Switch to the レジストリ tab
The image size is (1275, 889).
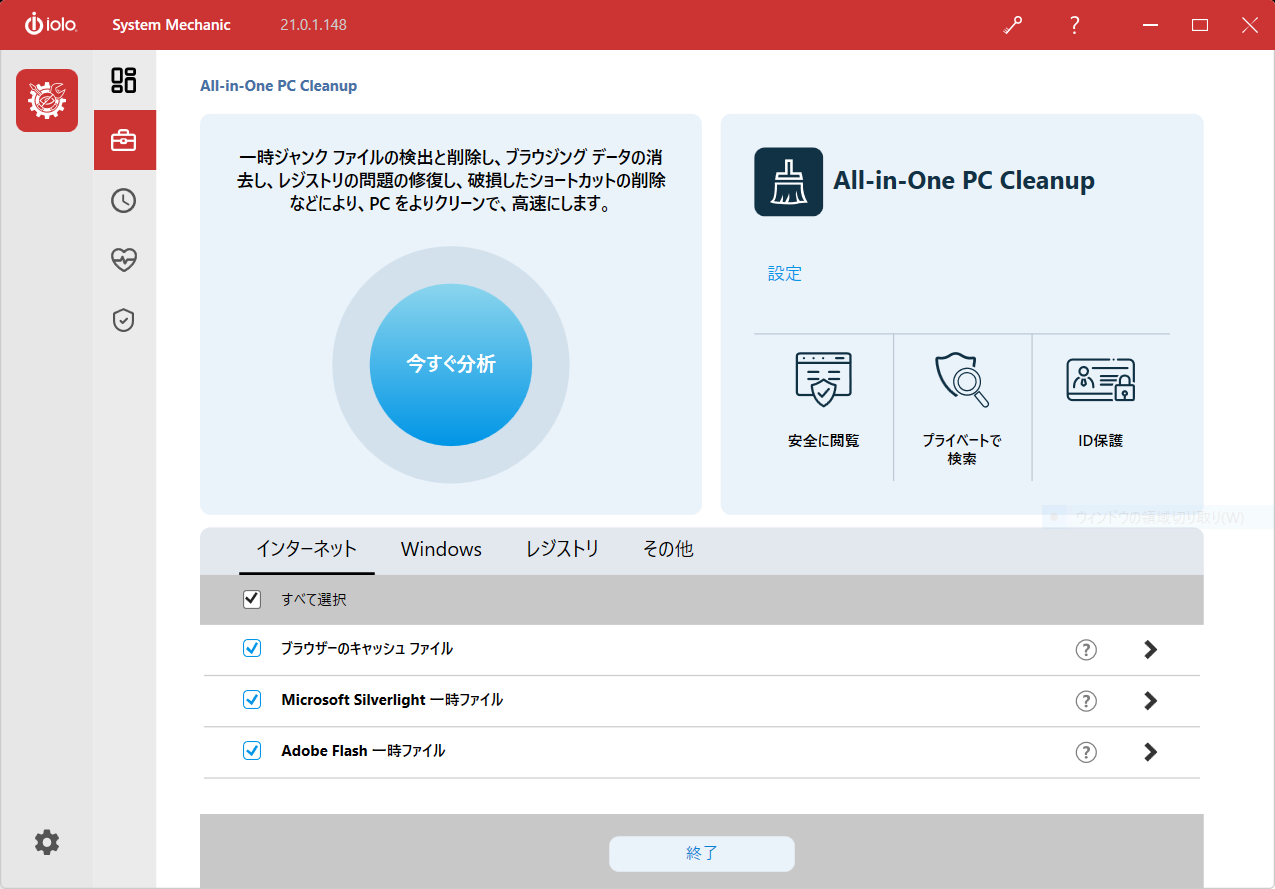(562, 549)
